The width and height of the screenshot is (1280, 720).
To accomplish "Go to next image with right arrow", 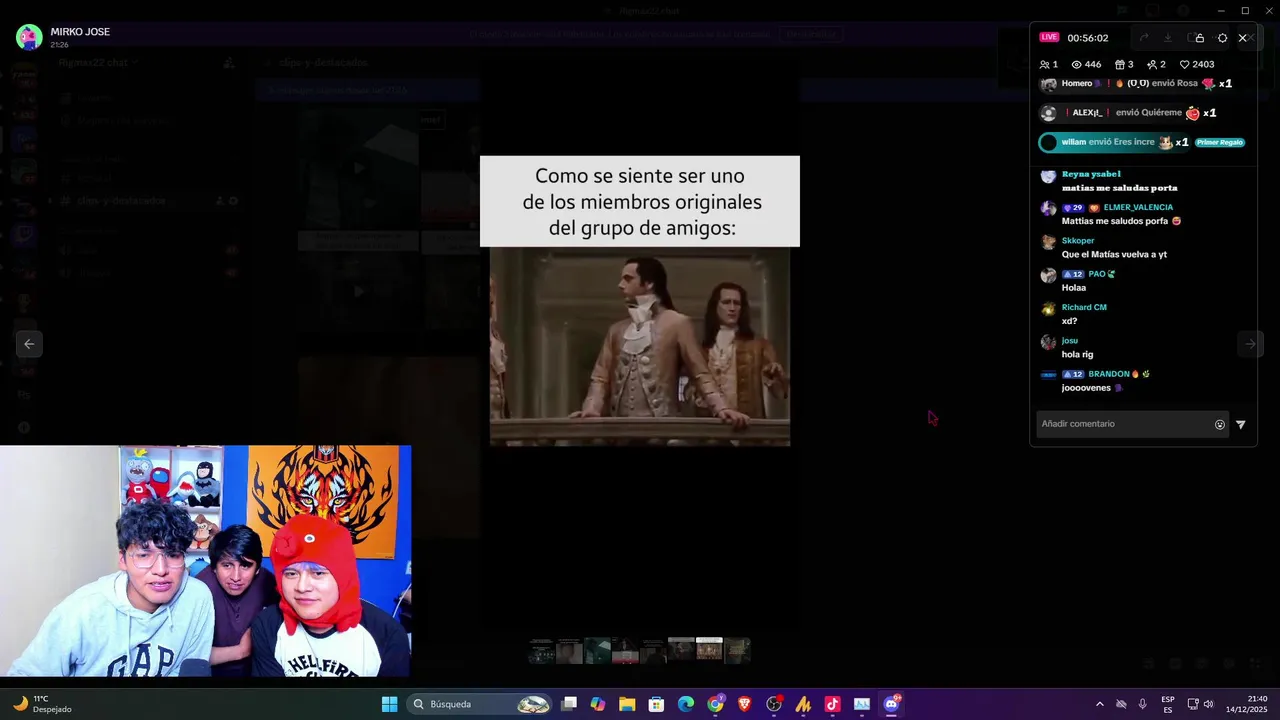I will 1250,343.
